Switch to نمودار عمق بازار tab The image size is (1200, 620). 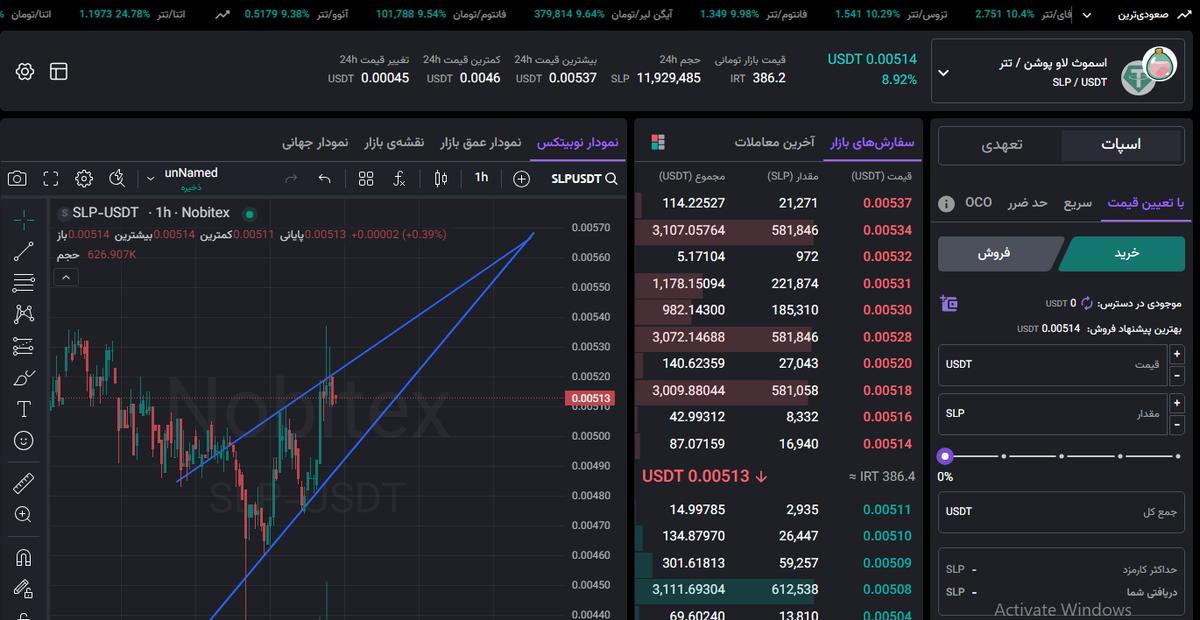481,142
